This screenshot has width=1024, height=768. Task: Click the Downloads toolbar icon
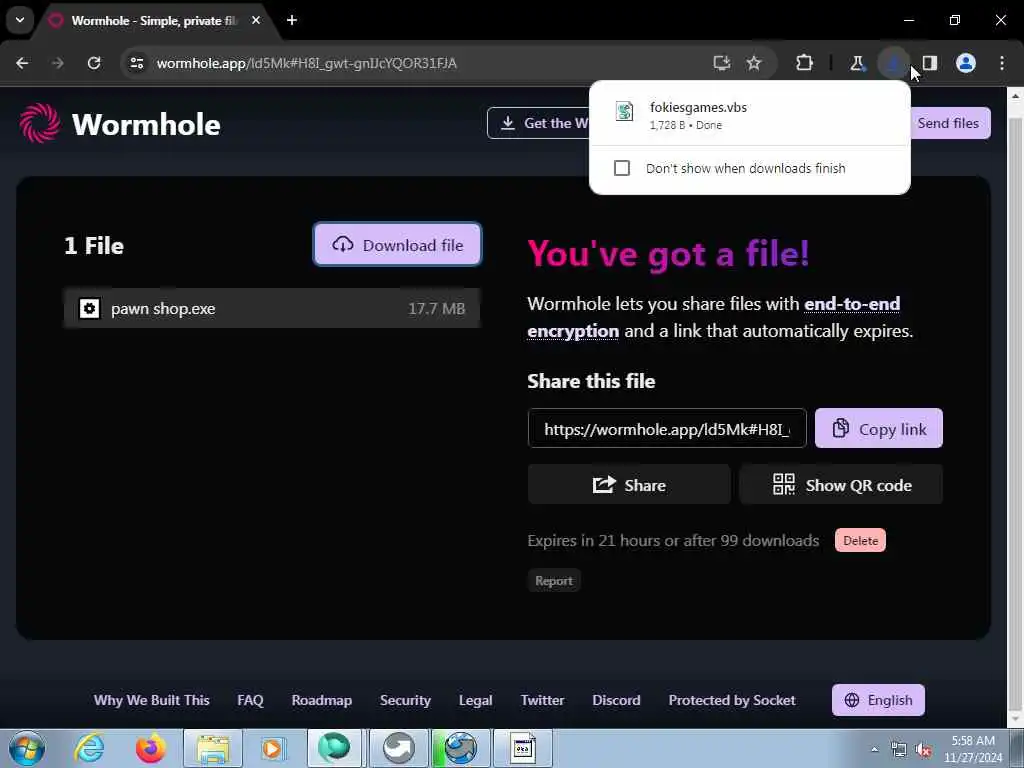(x=893, y=63)
